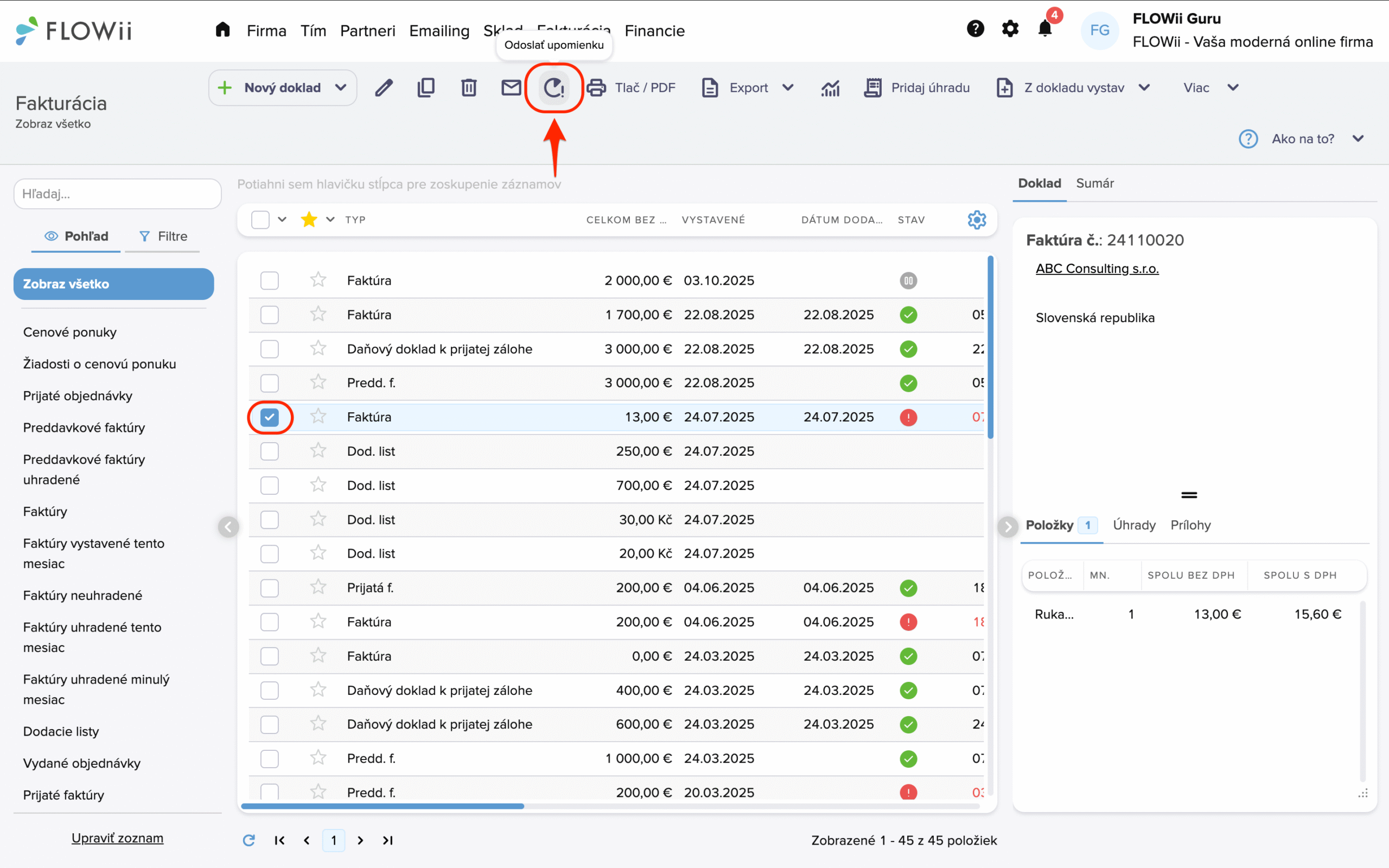The width and height of the screenshot is (1389, 868).
Task: Open the statistics chart icon
Action: (830, 88)
